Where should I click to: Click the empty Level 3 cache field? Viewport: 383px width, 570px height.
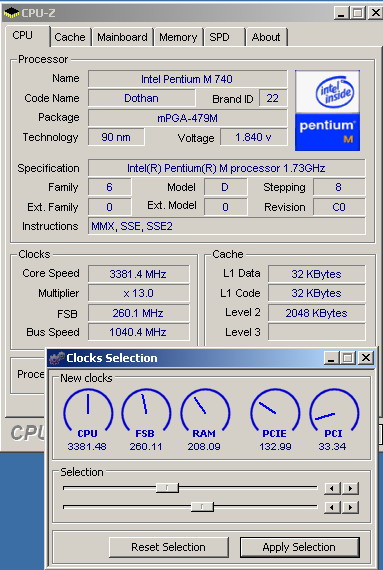[x=317, y=332]
